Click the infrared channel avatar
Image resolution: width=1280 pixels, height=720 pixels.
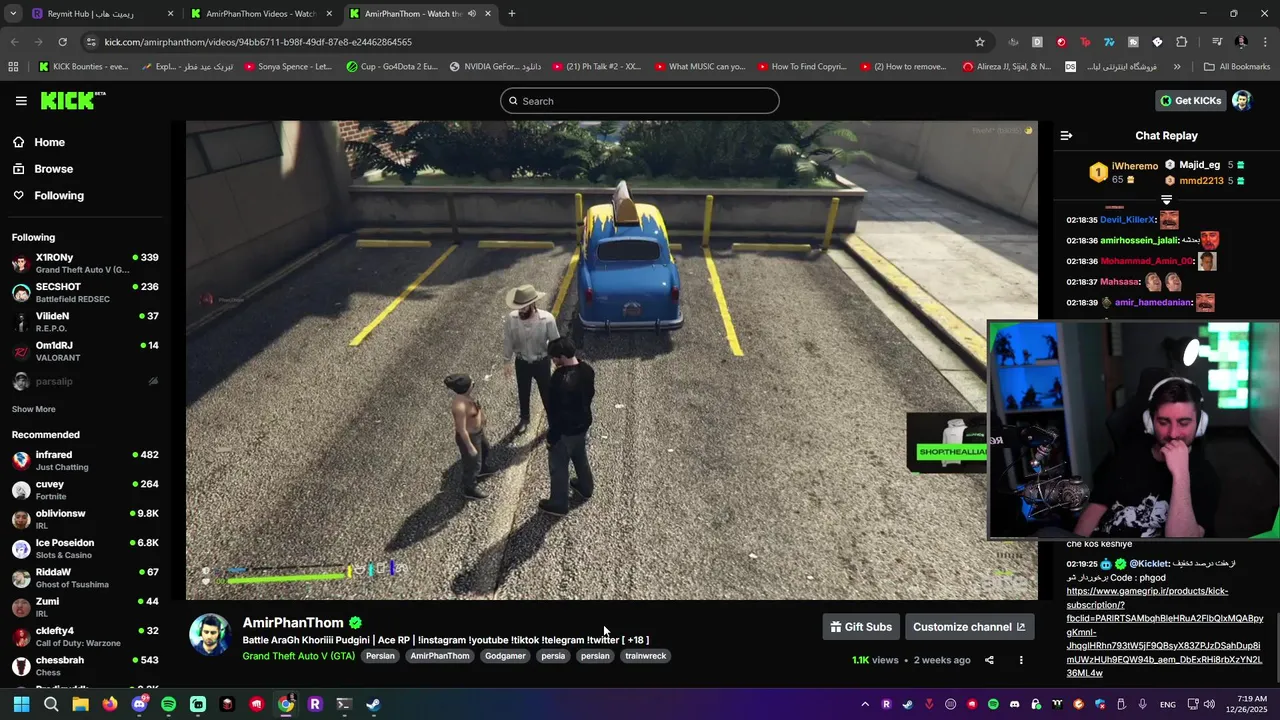click(x=21, y=460)
